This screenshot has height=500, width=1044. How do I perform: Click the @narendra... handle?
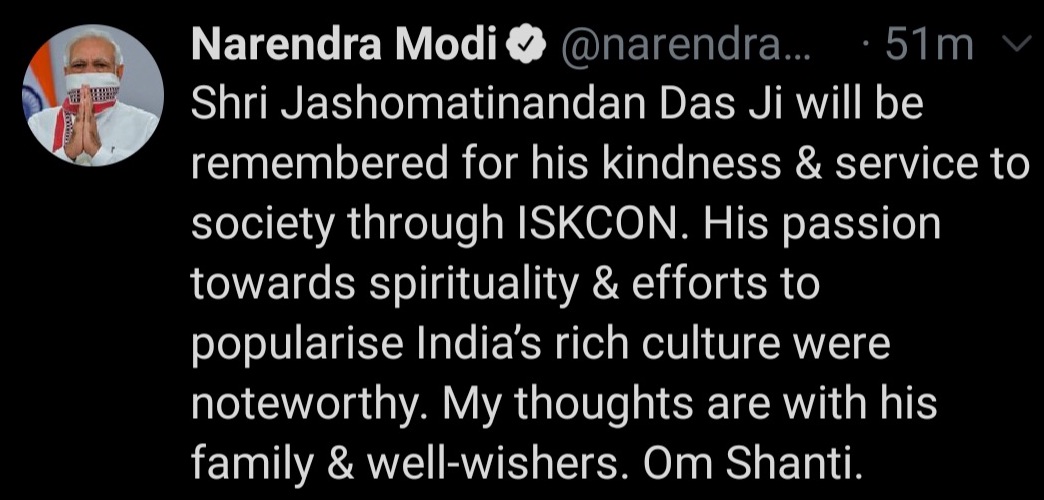click(x=686, y=48)
